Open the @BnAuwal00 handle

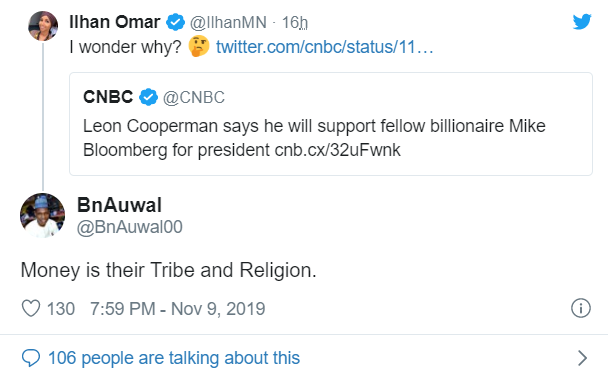point(130,227)
